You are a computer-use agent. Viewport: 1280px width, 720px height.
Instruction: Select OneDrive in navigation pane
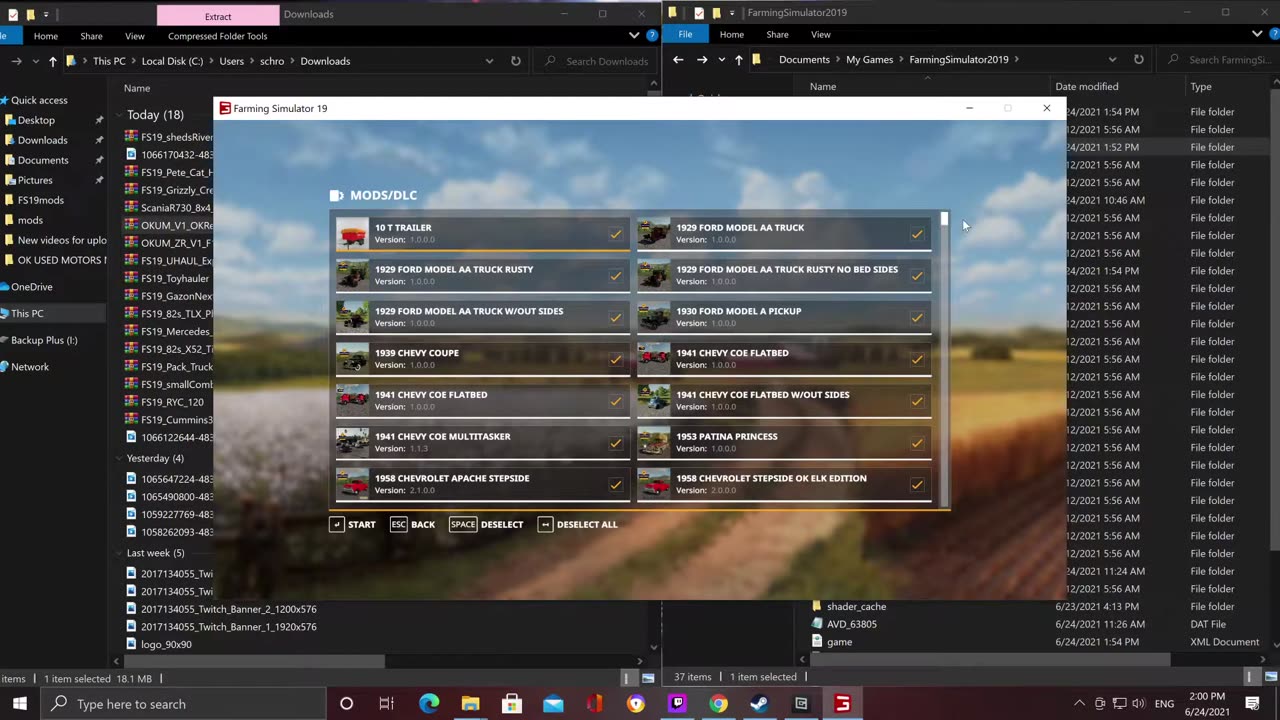32,287
